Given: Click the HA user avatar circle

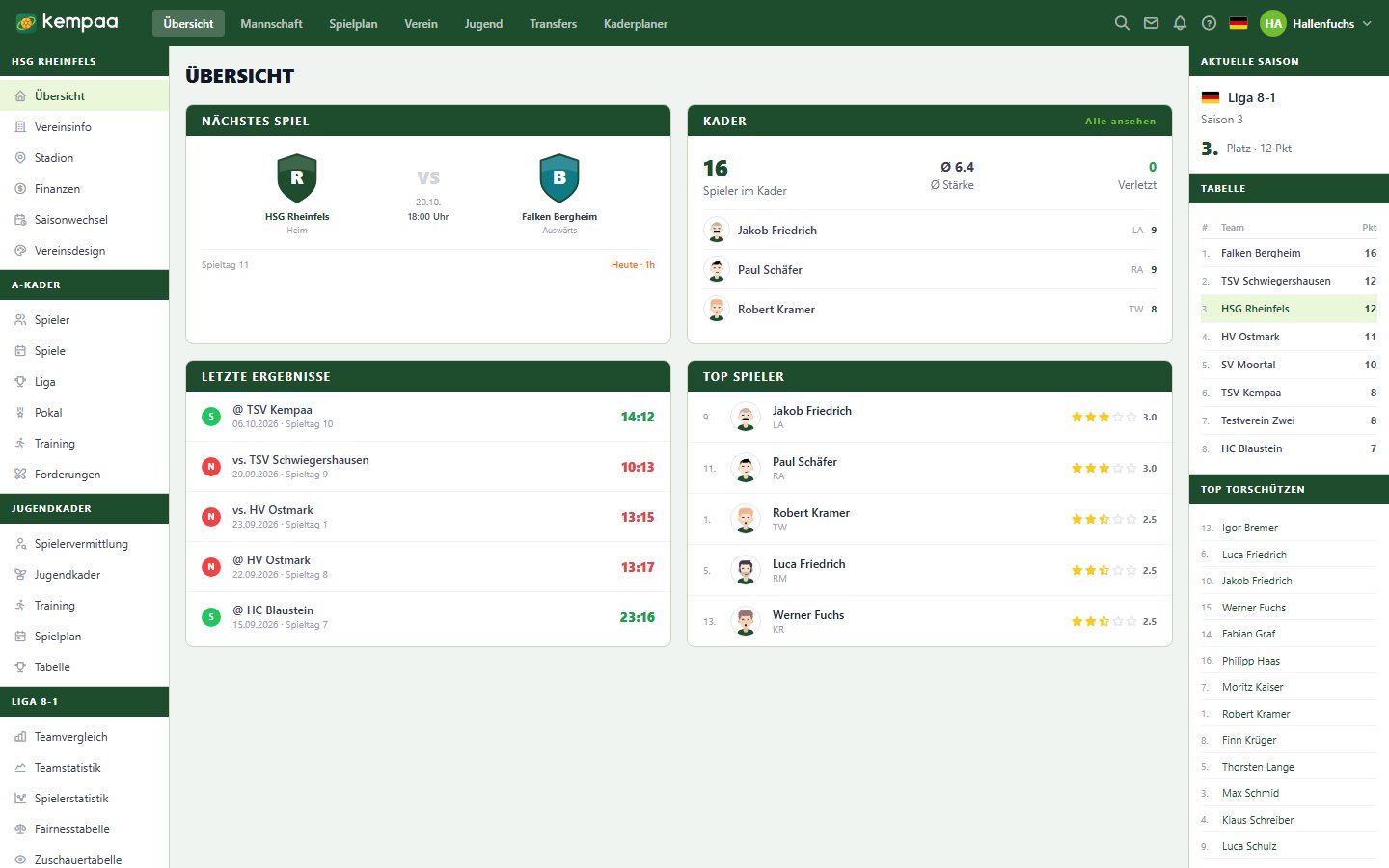Looking at the screenshot, I should (1273, 23).
